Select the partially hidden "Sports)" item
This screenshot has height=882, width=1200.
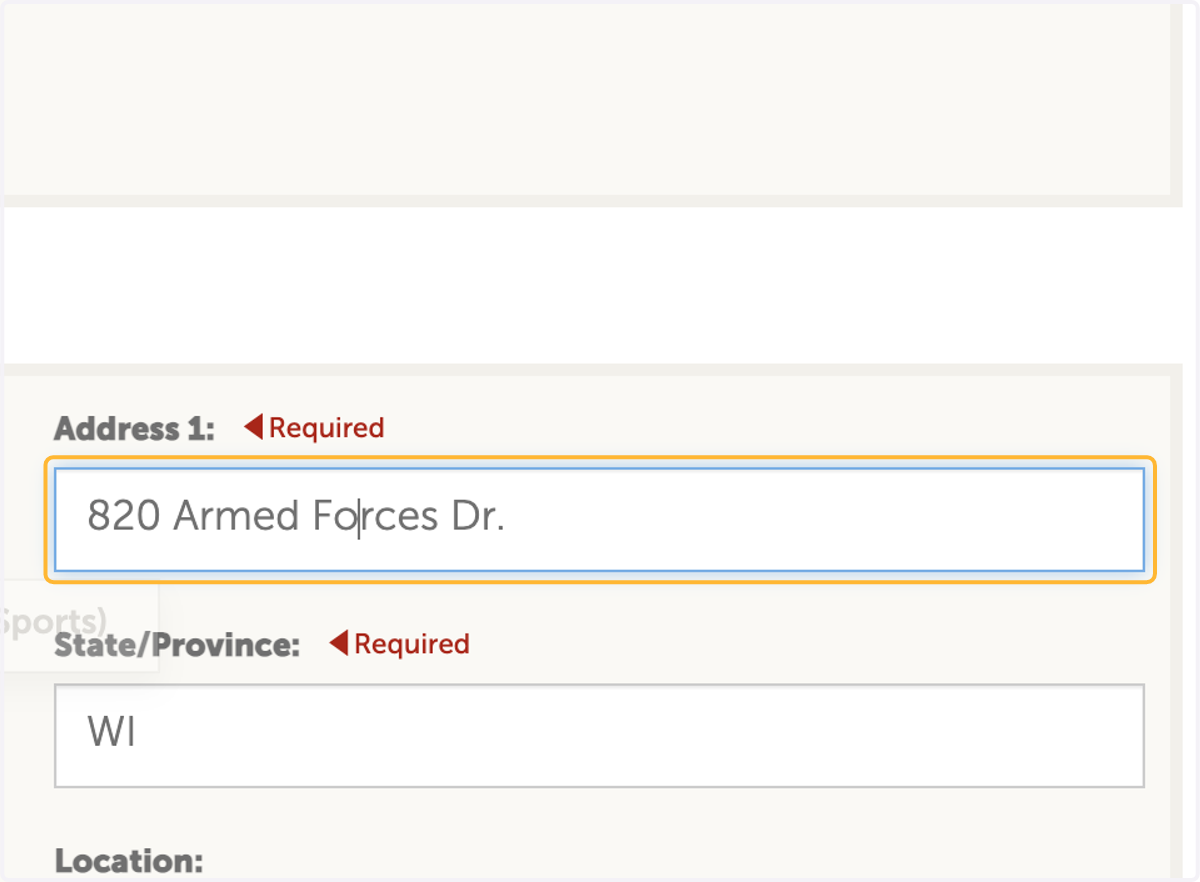coord(55,622)
